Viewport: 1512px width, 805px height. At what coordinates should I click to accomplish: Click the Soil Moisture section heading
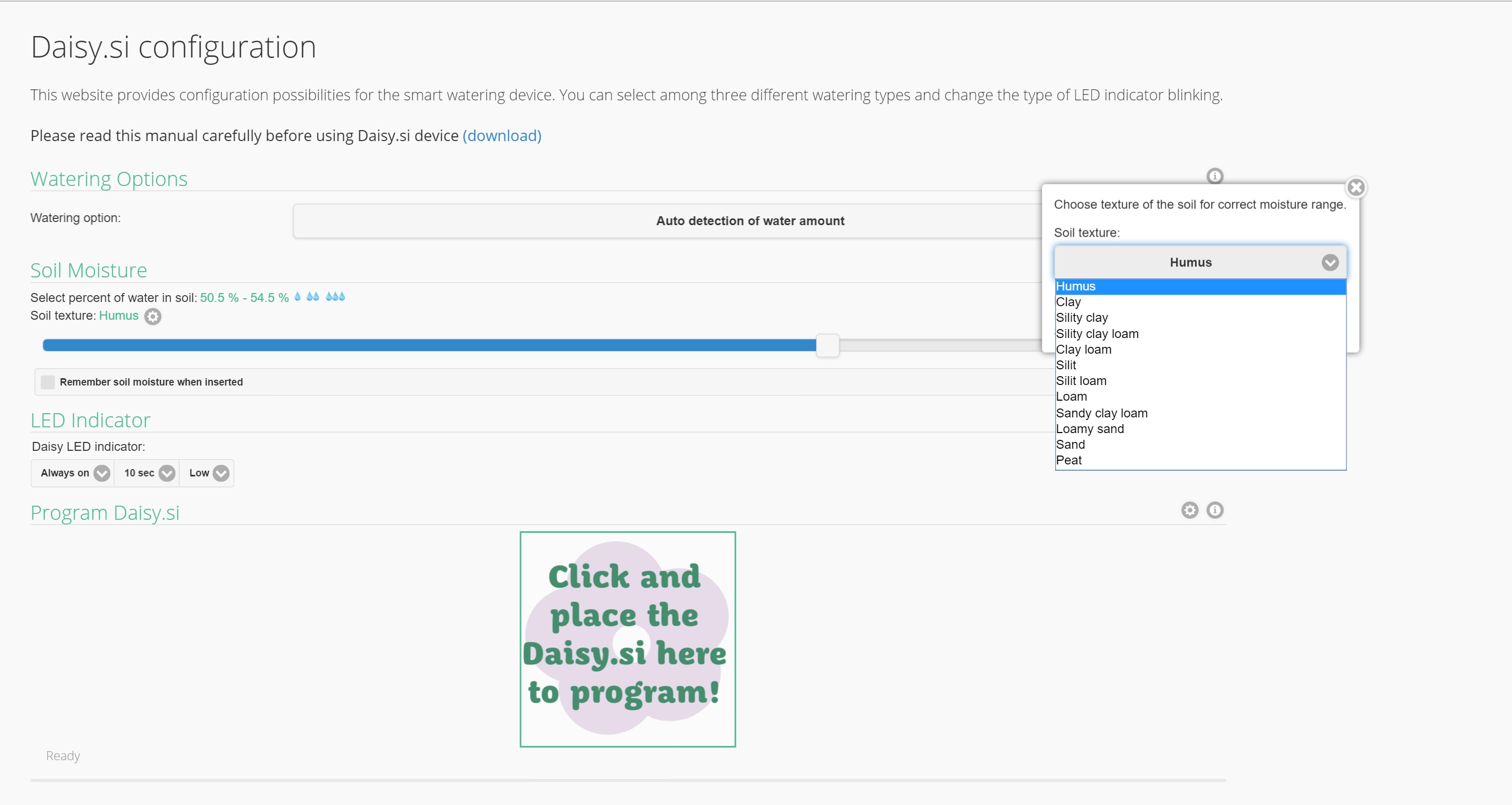[x=89, y=271]
